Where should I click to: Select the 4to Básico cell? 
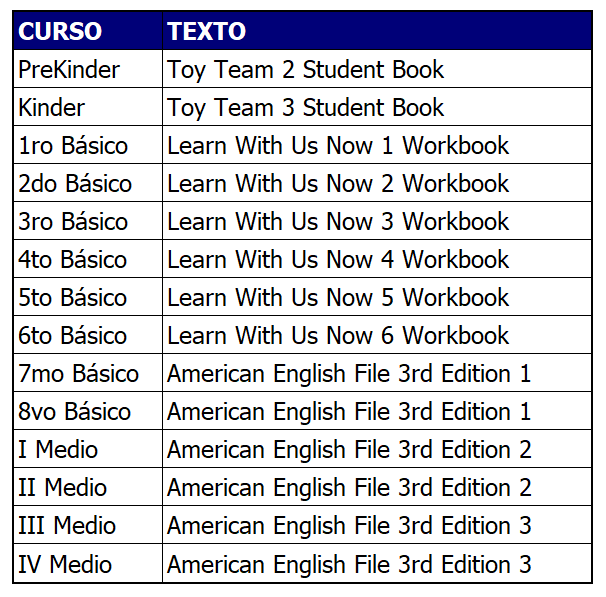pos(72,260)
